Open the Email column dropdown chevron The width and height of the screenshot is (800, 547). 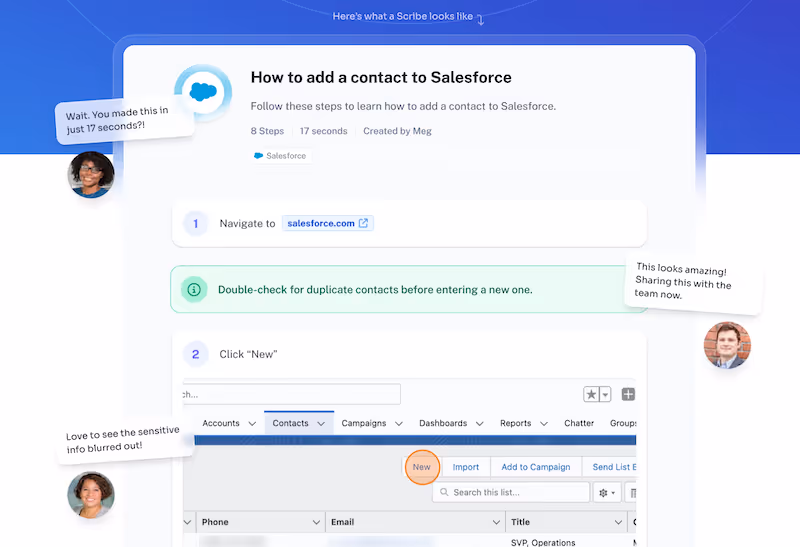point(496,522)
